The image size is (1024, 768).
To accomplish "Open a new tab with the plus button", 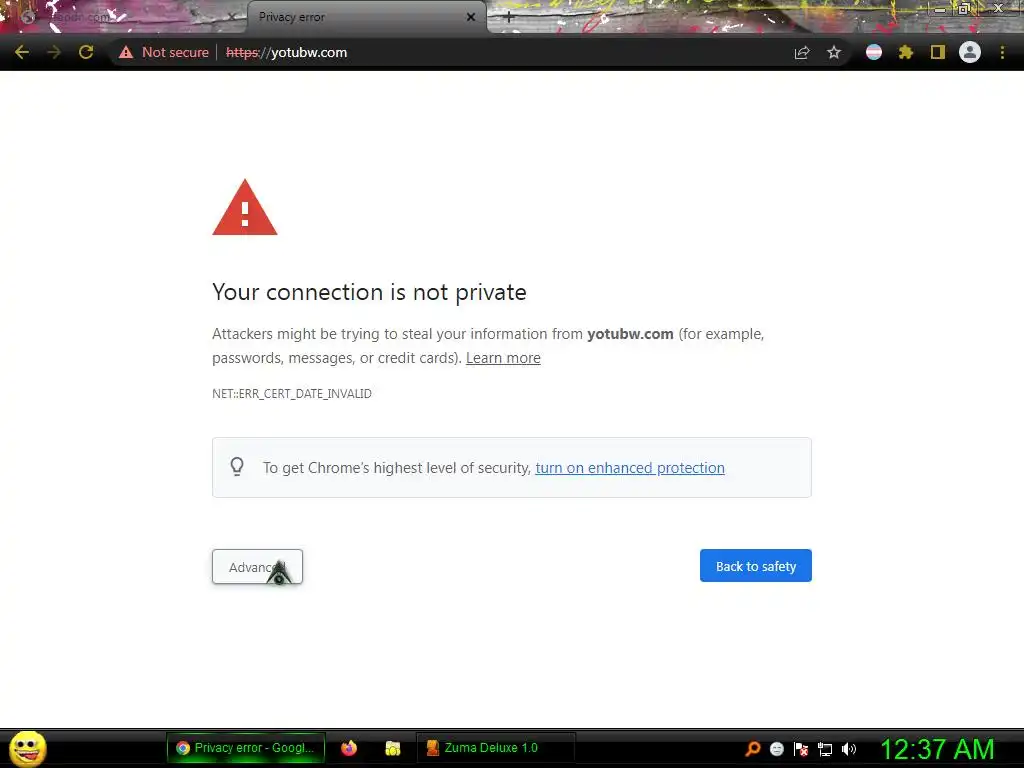I will 509,18.
